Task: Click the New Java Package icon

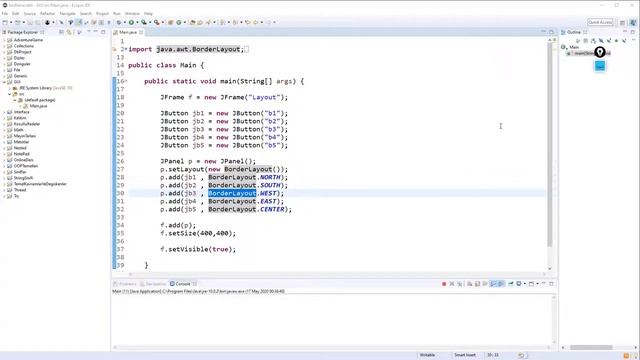Action: click(171, 22)
